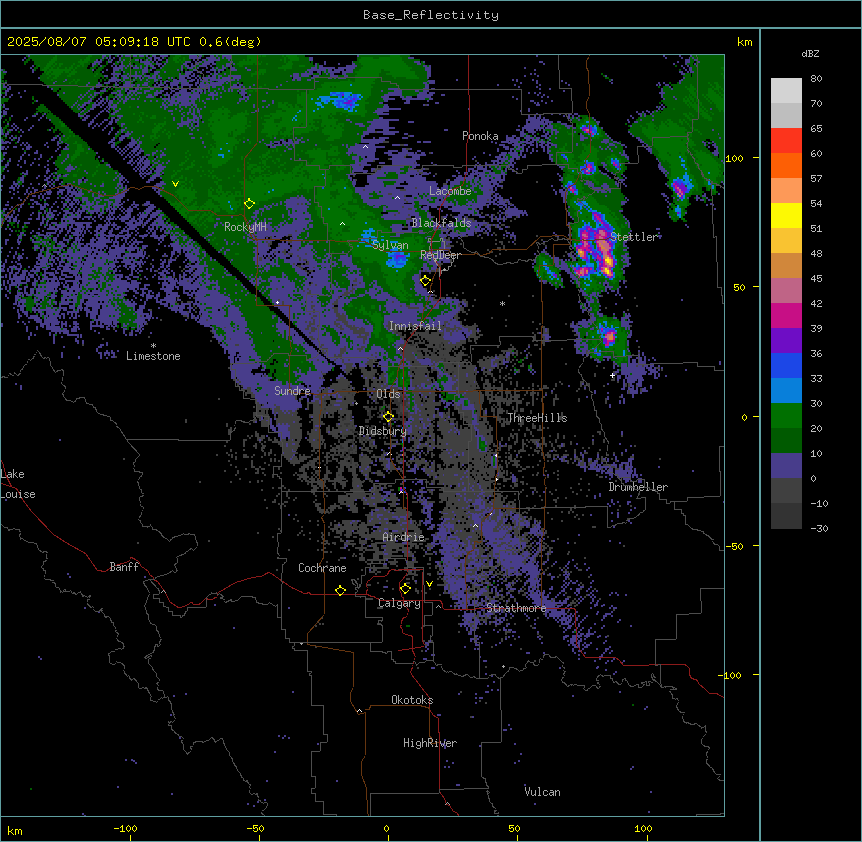Click the Drumheller label
The height and width of the screenshot is (842, 862).
click(638, 487)
